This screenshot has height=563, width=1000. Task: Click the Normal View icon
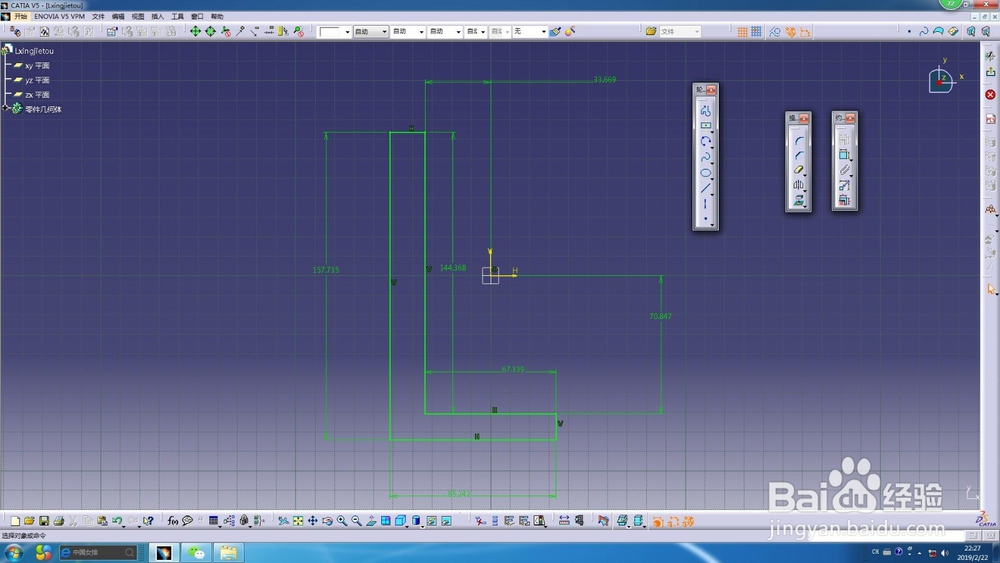pos(371,521)
